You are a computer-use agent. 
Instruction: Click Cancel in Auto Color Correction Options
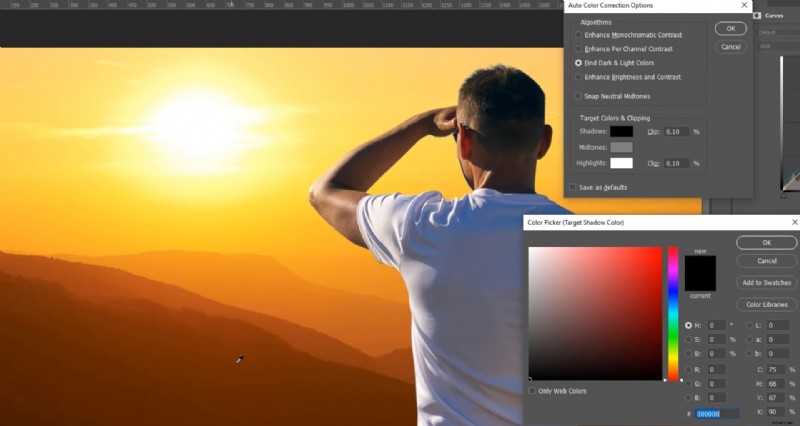point(731,46)
